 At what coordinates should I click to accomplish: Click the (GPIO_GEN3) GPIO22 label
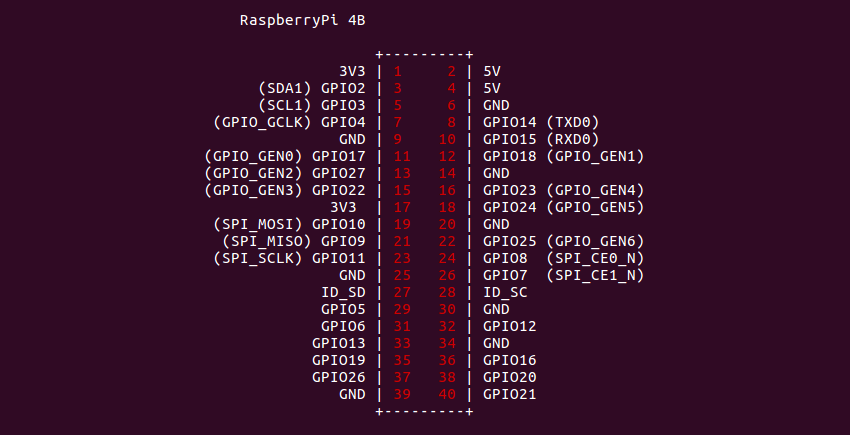point(285,190)
